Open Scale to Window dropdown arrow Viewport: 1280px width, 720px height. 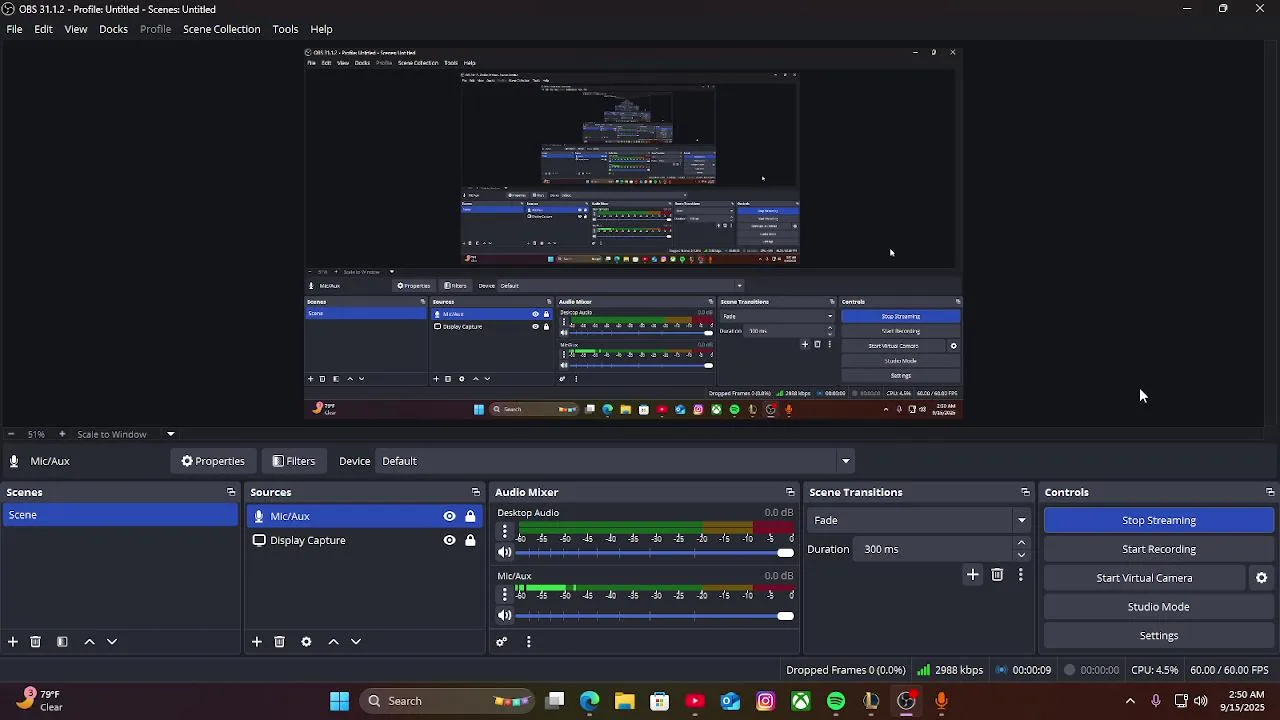pyautogui.click(x=170, y=434)
